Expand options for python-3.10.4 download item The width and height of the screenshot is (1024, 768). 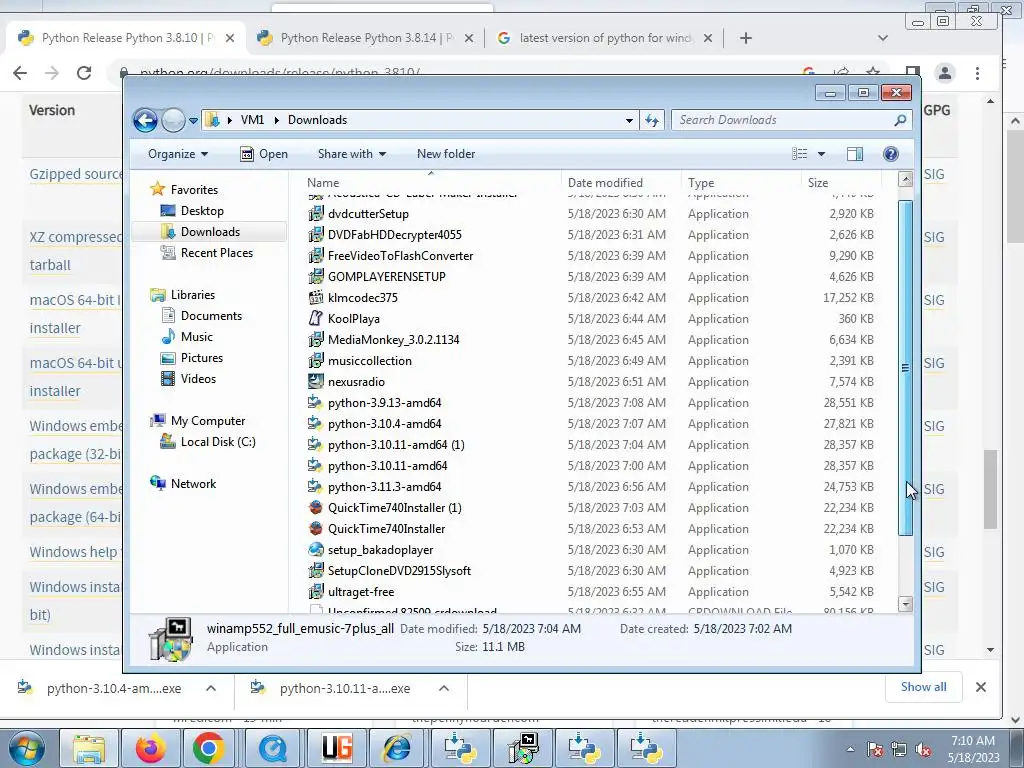tap(211, 688)
